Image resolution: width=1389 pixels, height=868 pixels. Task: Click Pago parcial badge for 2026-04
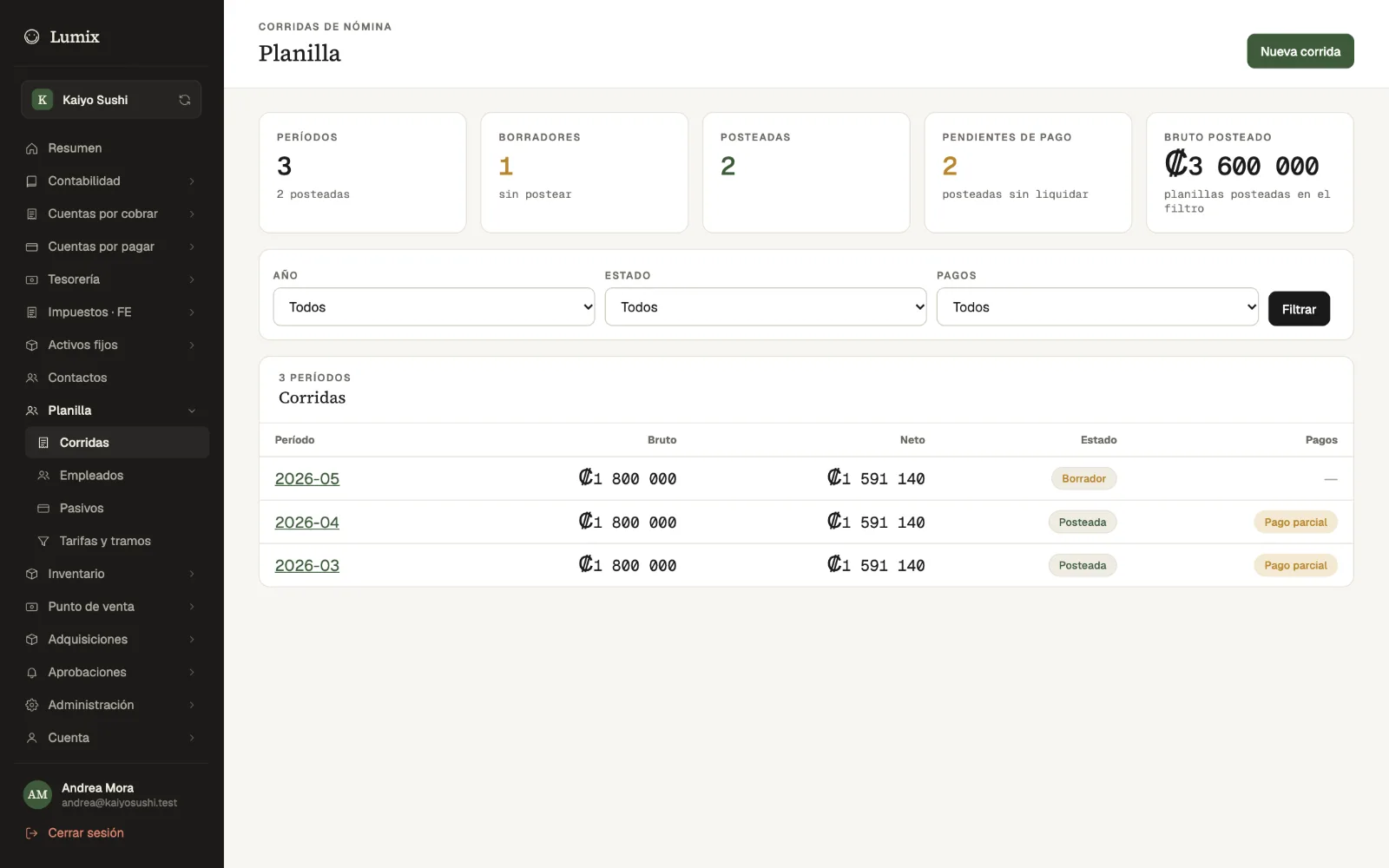1295,523
